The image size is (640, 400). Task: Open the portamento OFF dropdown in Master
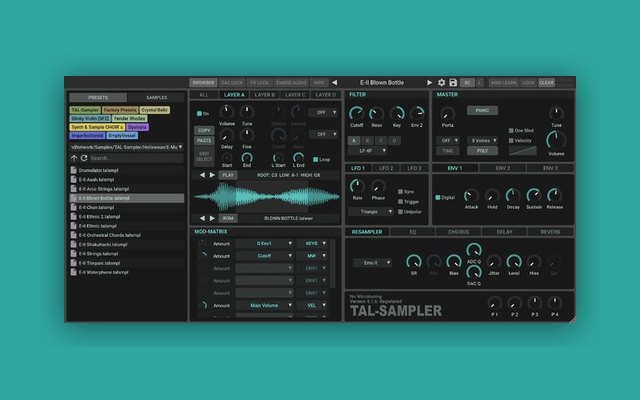click(448, 140)
